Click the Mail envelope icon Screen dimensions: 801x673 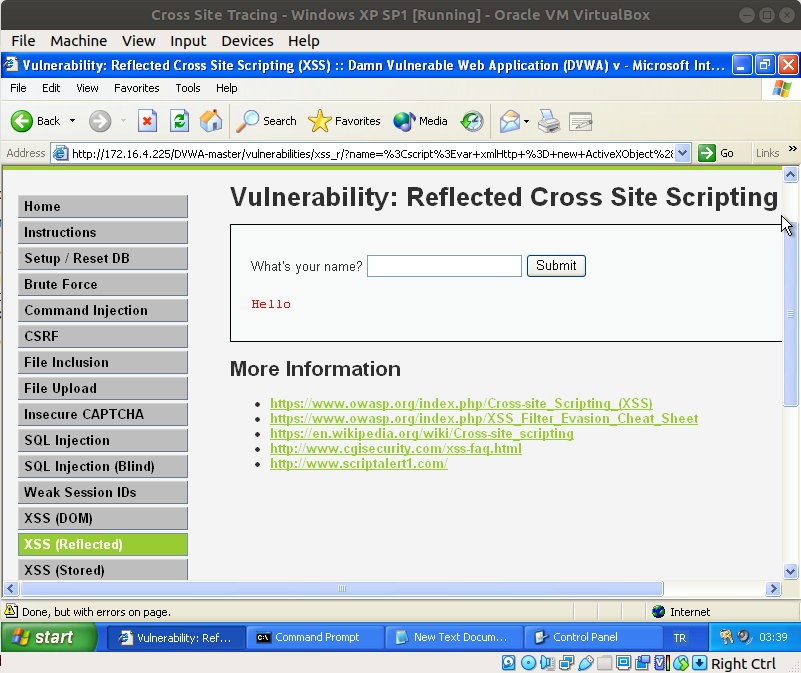(x=510, y=121)
